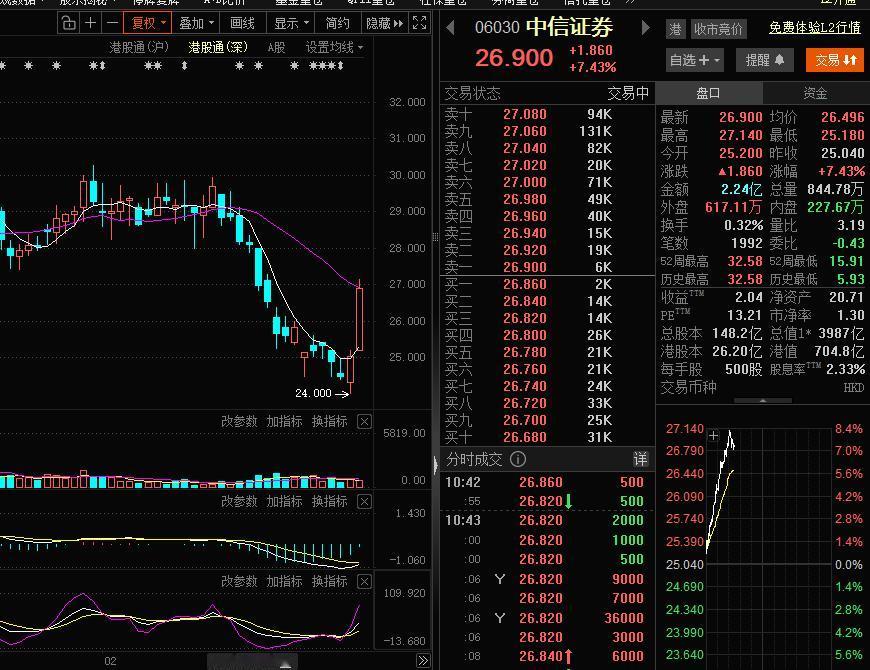Open price alerts via the 提醒 bell icon
The height and width of the screenshot is (670, 870).
pos(767,59)
